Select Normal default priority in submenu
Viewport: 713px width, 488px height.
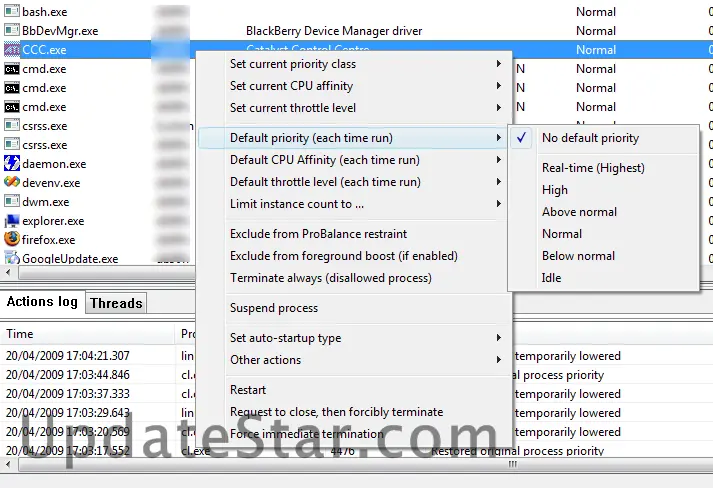[603, 234]
